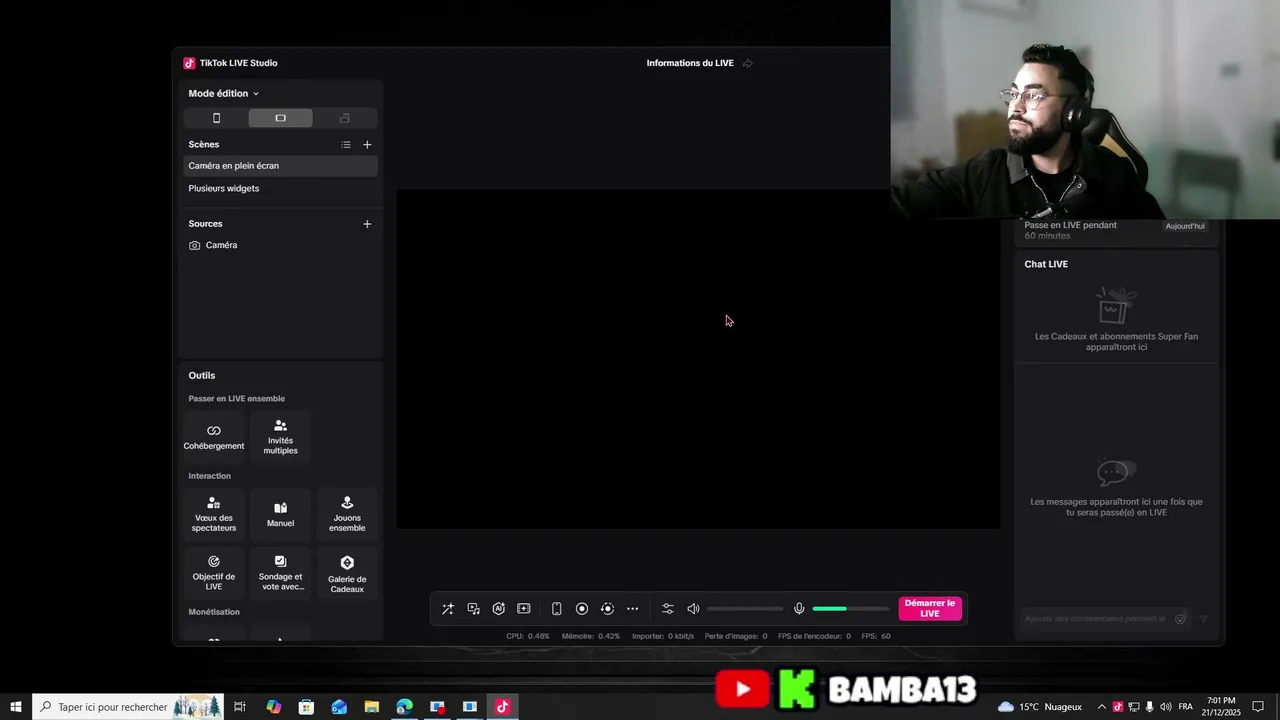Open the media music icon in toolbar
This screenshot has height=720, width=1280.
474,609
